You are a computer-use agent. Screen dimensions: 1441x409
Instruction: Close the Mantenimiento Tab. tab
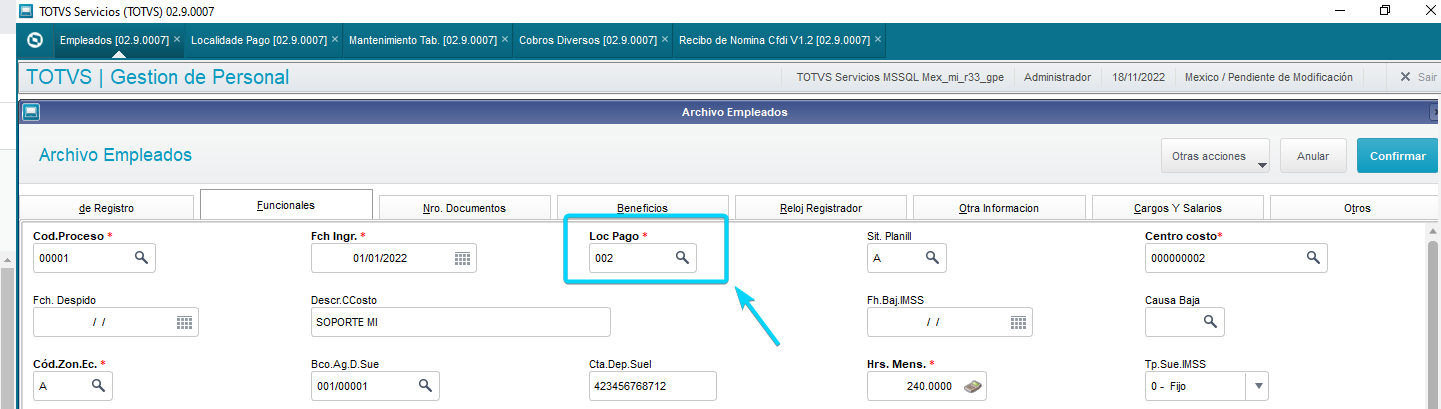[x=504, y=39]
